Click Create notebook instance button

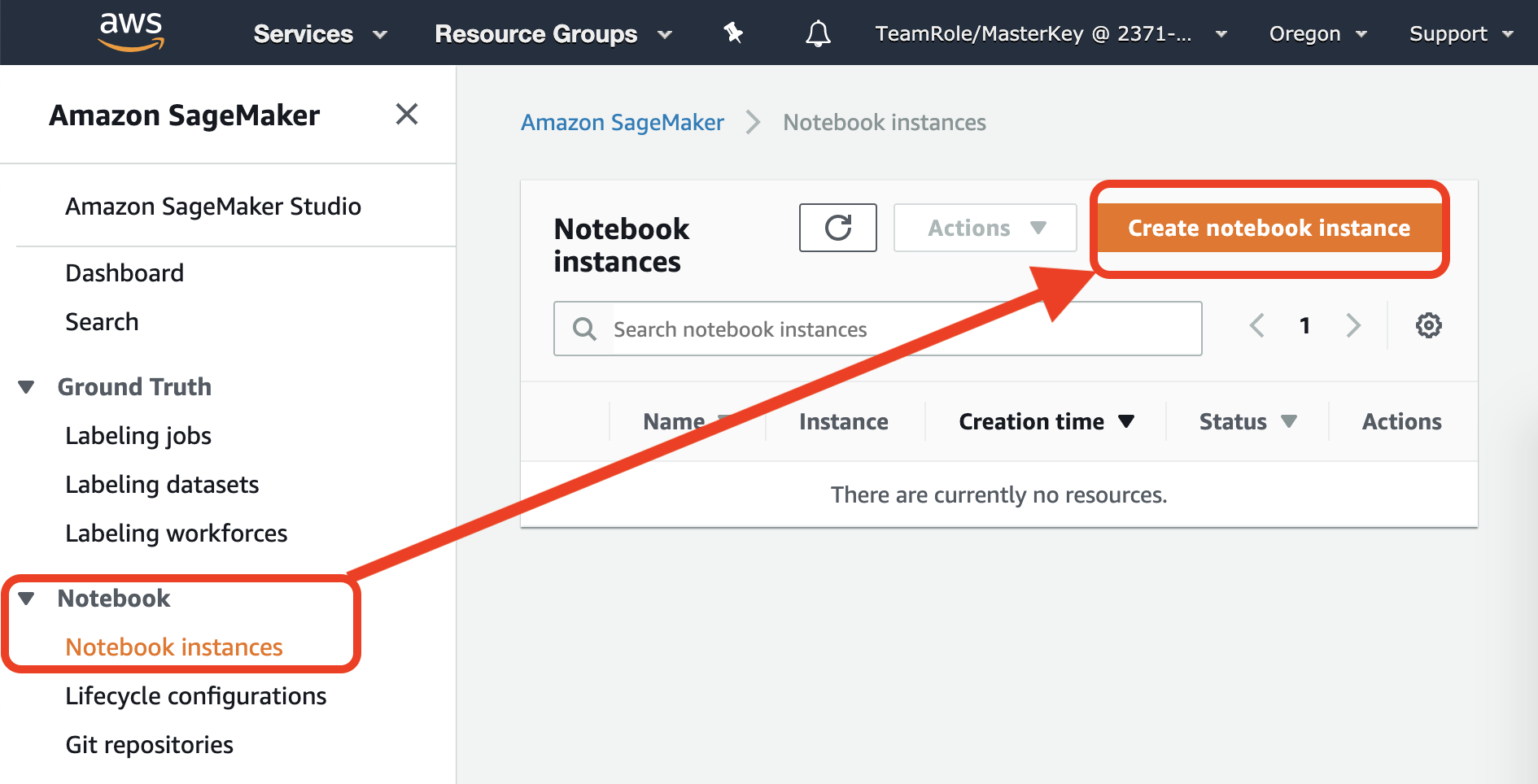coord(1269,228)
